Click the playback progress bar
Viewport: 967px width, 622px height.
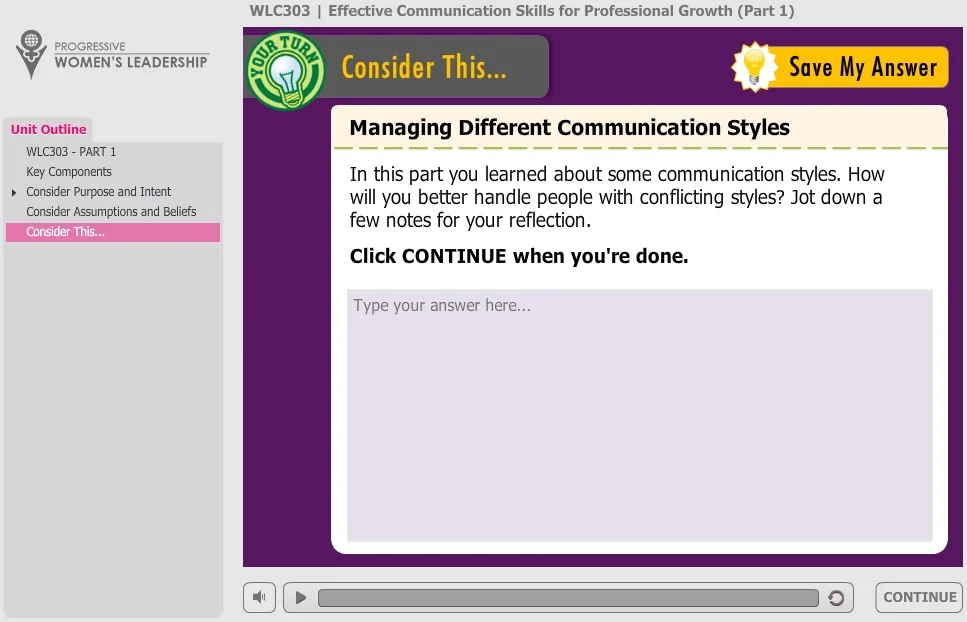pos(568,597)
